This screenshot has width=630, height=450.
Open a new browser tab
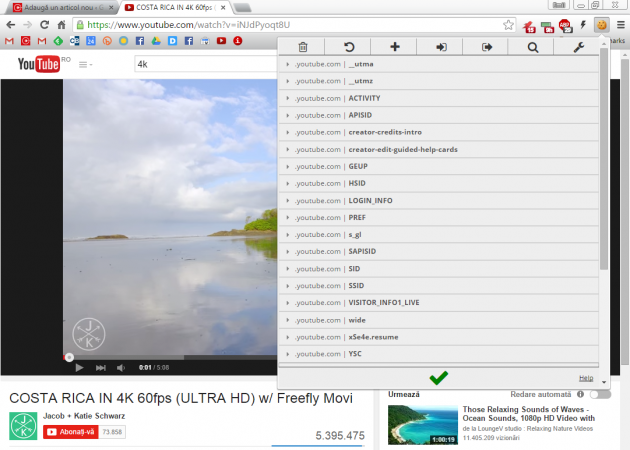pyautogui.click(x=242, y=8)
